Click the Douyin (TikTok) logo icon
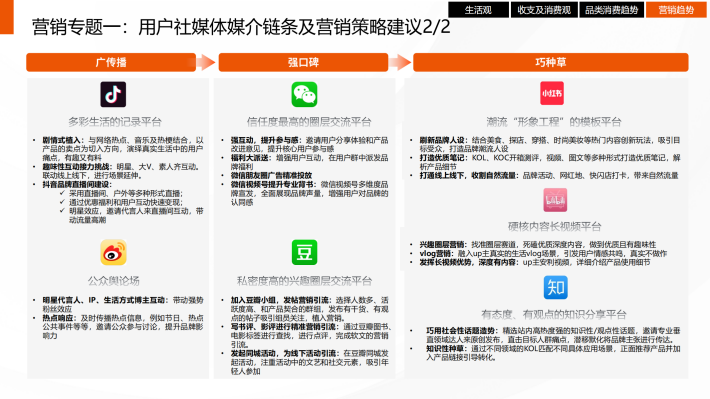This screenshot has height=399, width=710. pyautogui.click(x=113, y=94)
